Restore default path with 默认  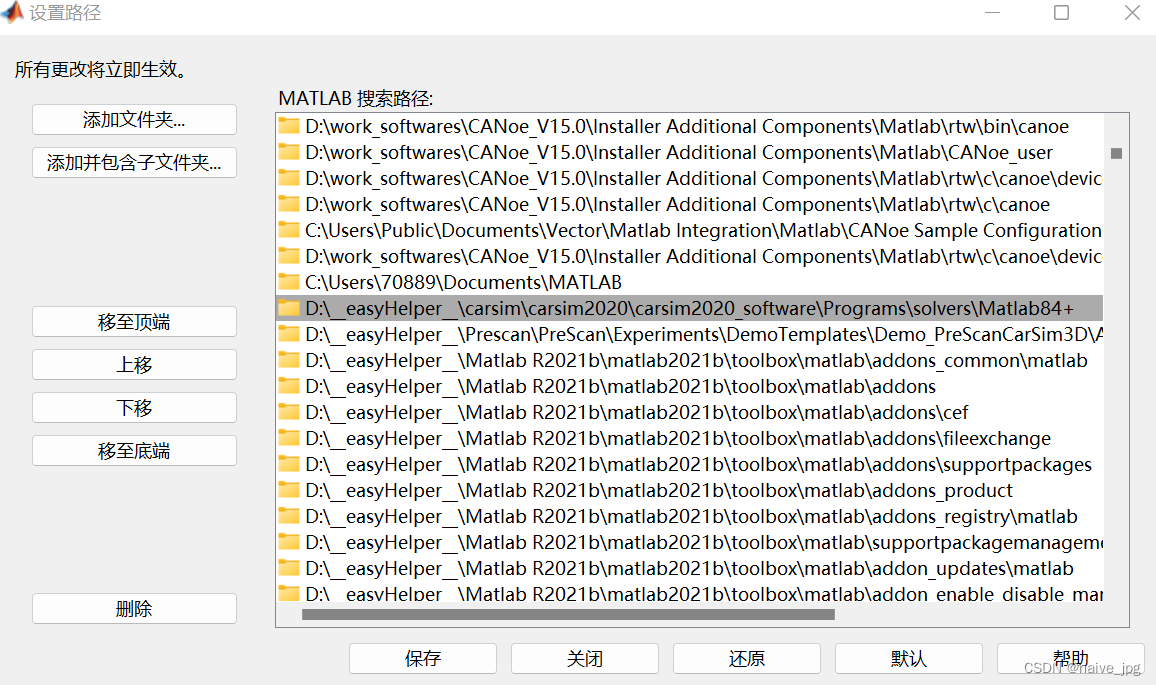click(908, 658)
